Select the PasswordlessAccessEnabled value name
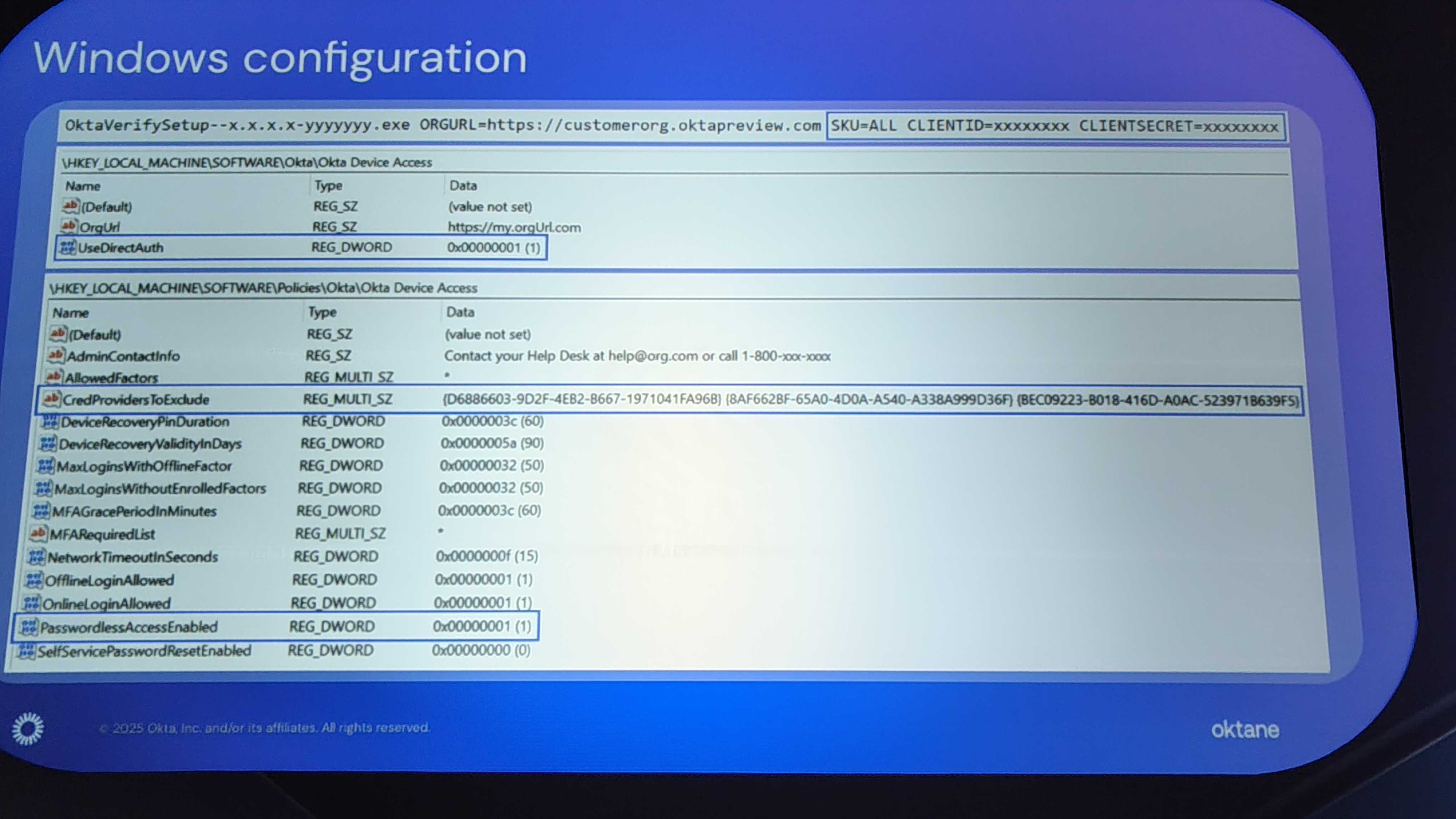Screen dimensions: 1456x819 point(129,627)
